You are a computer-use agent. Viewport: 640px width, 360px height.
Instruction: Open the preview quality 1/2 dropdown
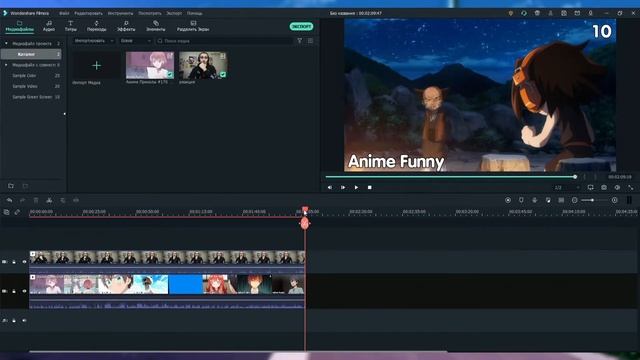point(567,187)
